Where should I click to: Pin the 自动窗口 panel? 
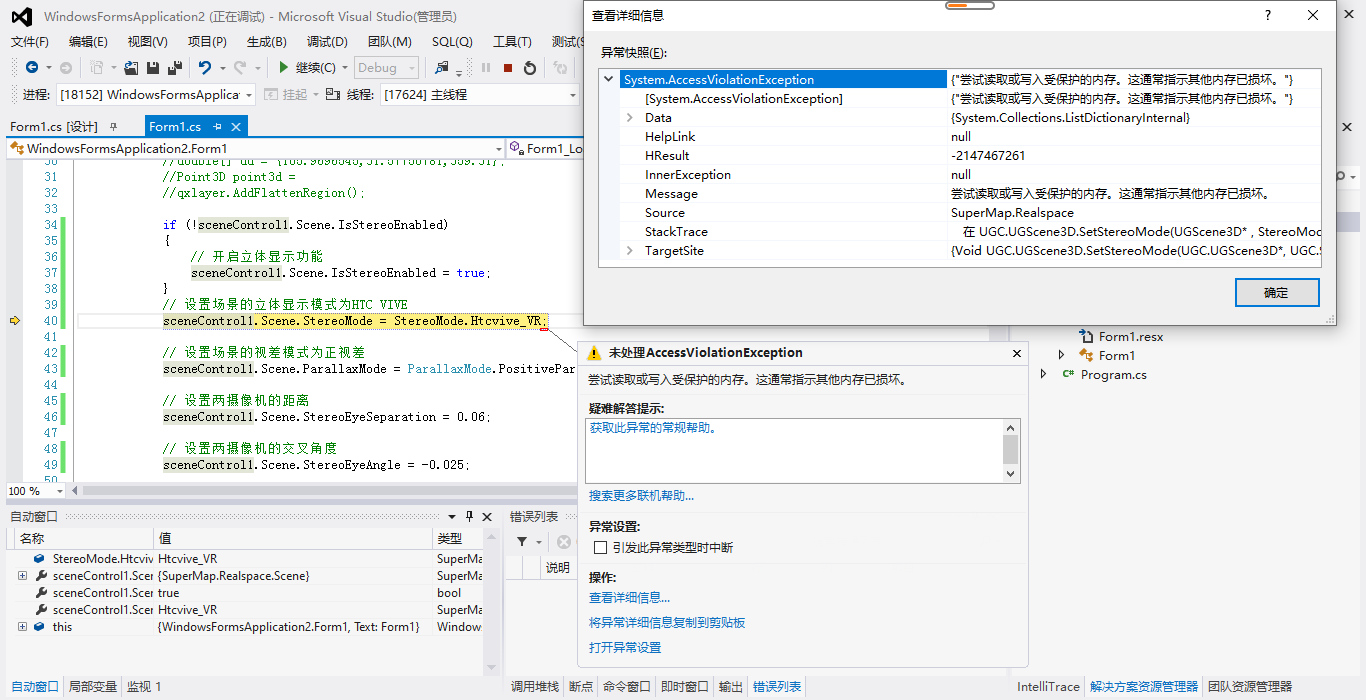[469, 517]
